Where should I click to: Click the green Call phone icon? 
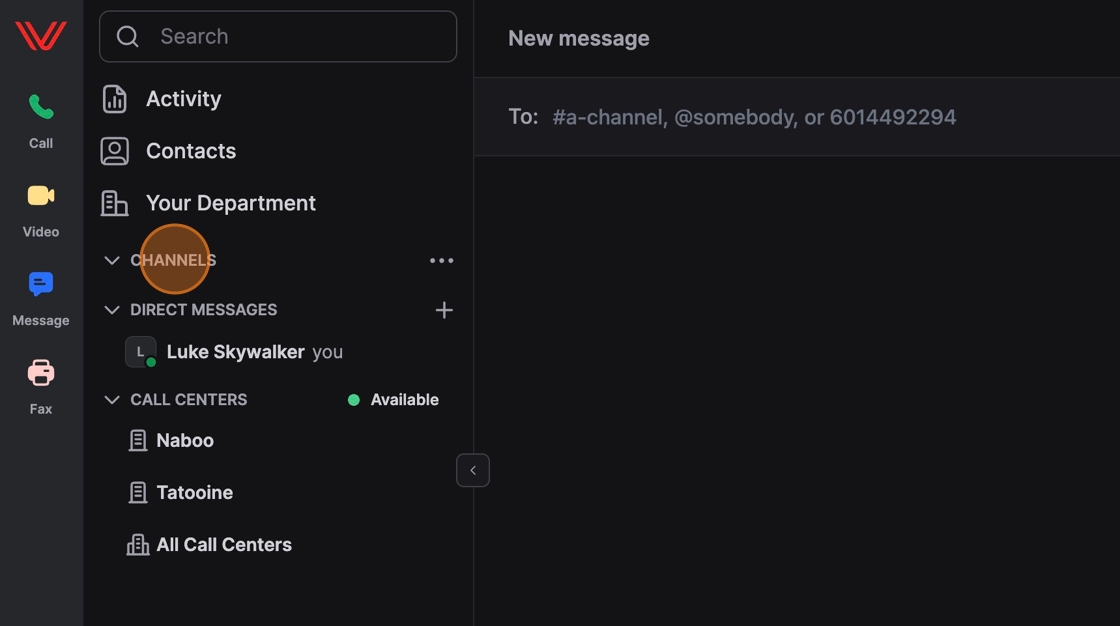(41, 107)
